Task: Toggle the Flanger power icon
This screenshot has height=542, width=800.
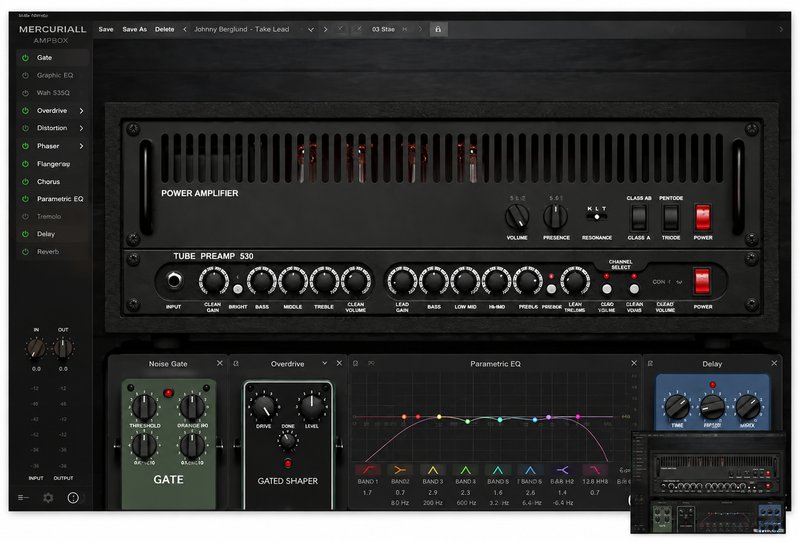Action: (25, 164)
